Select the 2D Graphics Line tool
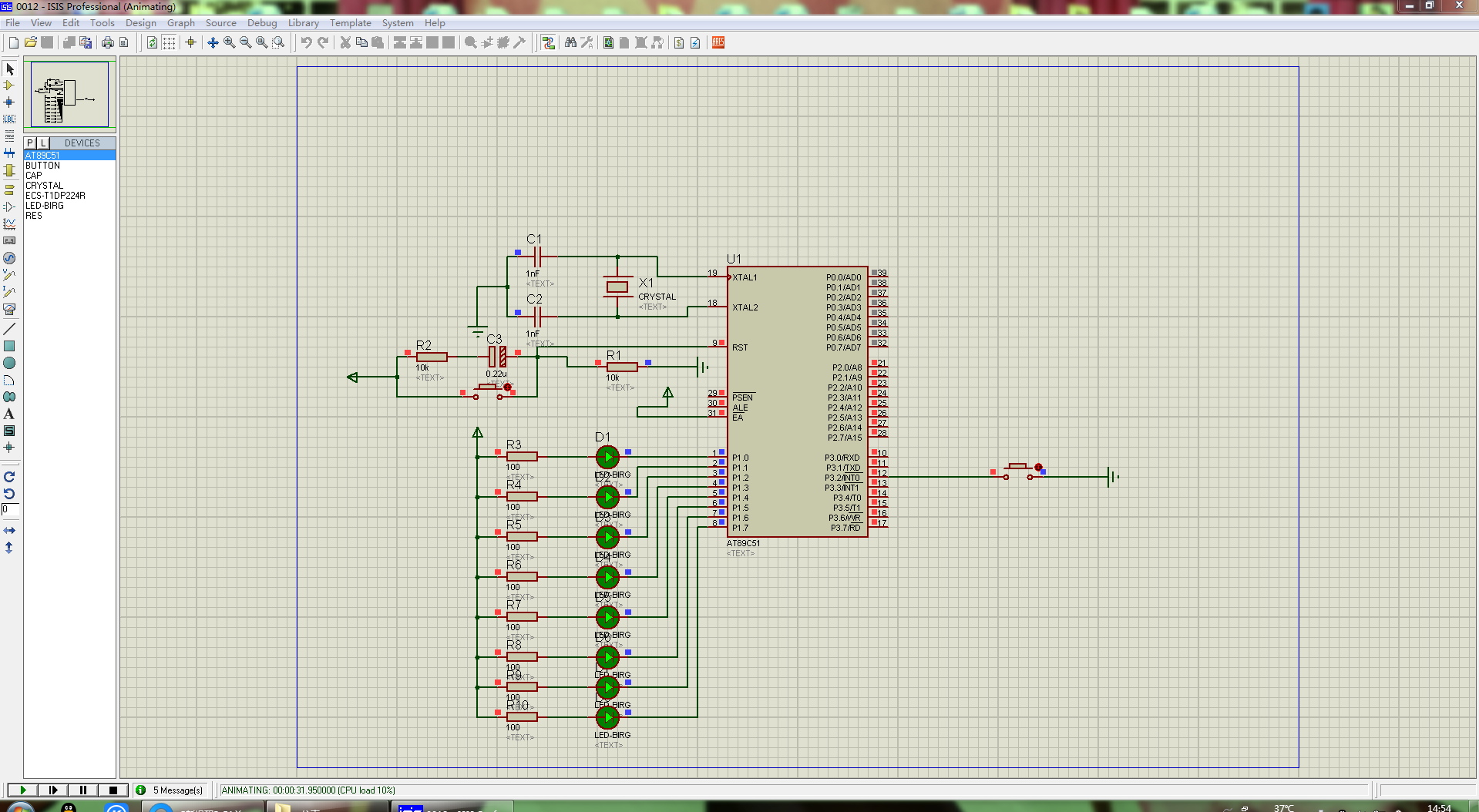The image size is (1479, 812). (x=9, y=329)
